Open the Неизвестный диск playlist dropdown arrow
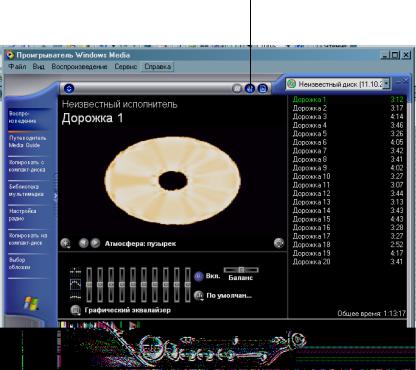Screen dimensions: 416x370 point(386,84)
